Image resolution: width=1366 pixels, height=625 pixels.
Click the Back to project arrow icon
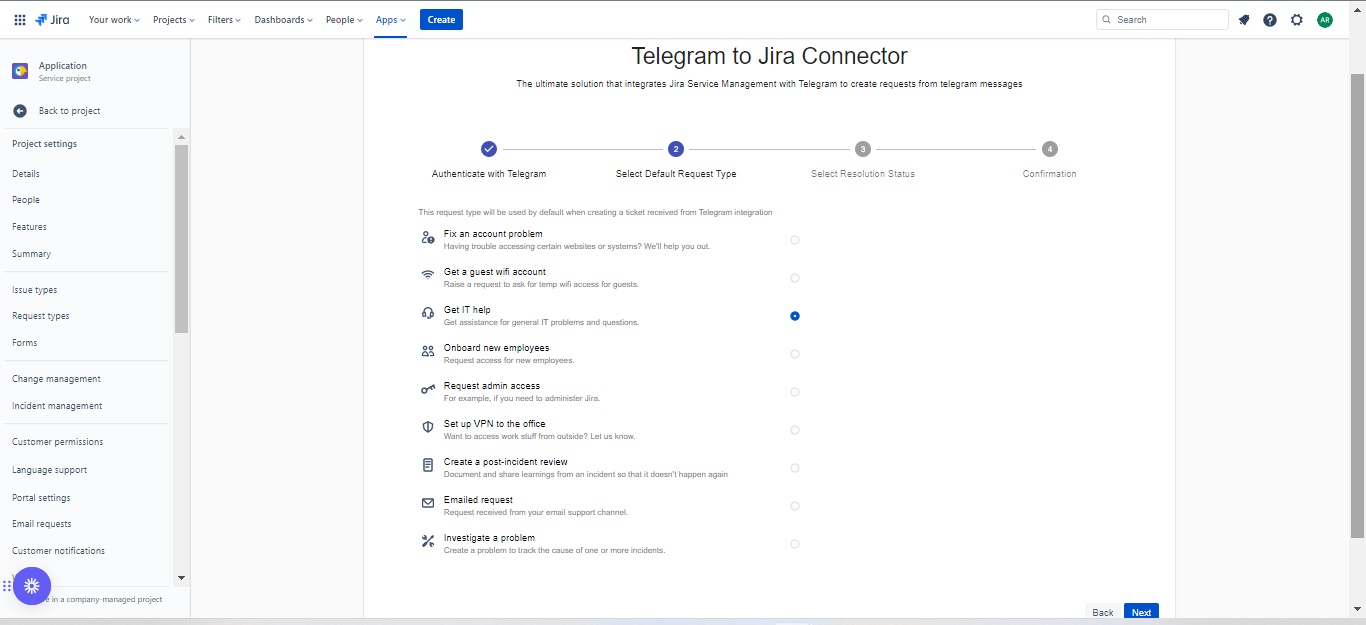pyautogui.click(x=20, y=111)
